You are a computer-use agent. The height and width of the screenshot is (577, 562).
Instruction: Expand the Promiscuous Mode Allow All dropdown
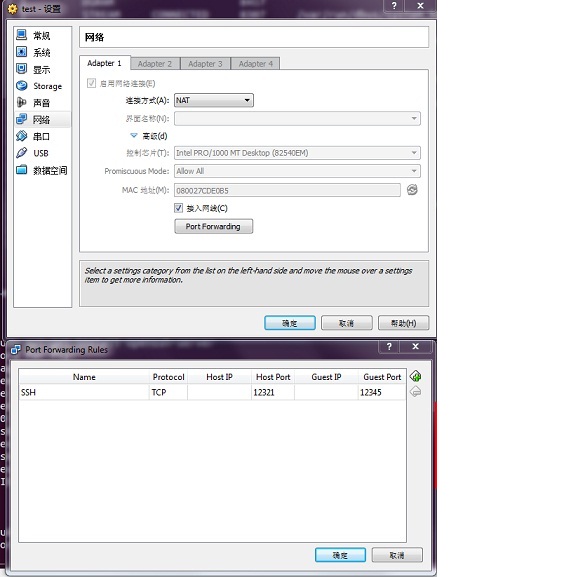pos(297,171)
